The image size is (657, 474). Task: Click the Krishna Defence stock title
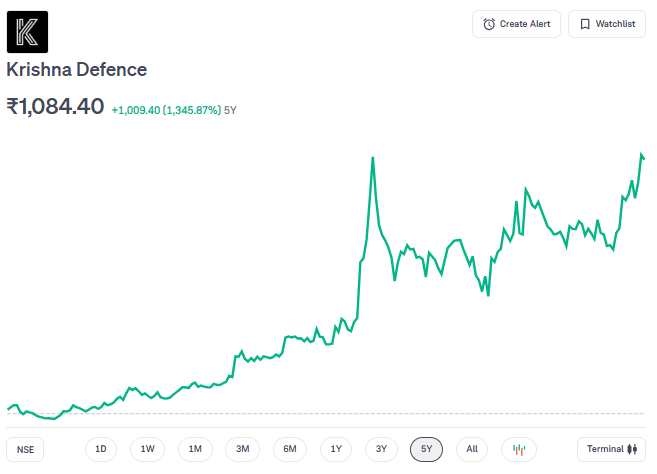click(x=77, y=70)
